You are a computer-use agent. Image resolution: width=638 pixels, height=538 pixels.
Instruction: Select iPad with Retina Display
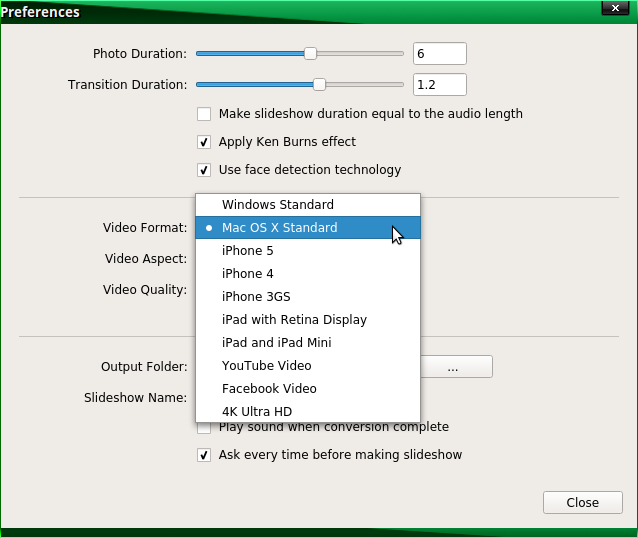(x=308, y=319)
